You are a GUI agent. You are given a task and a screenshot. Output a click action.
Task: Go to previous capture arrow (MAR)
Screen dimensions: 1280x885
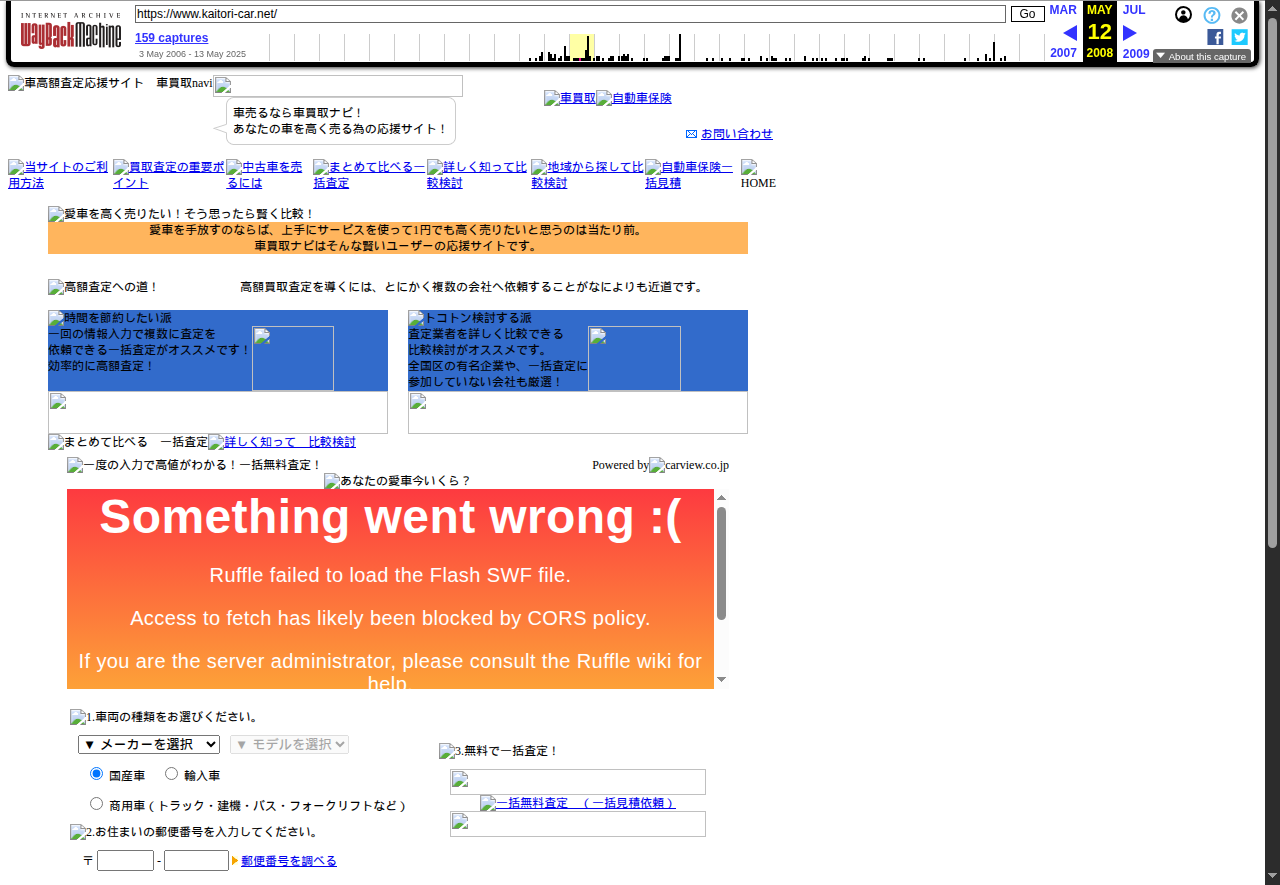click(x=1069, y=33)
